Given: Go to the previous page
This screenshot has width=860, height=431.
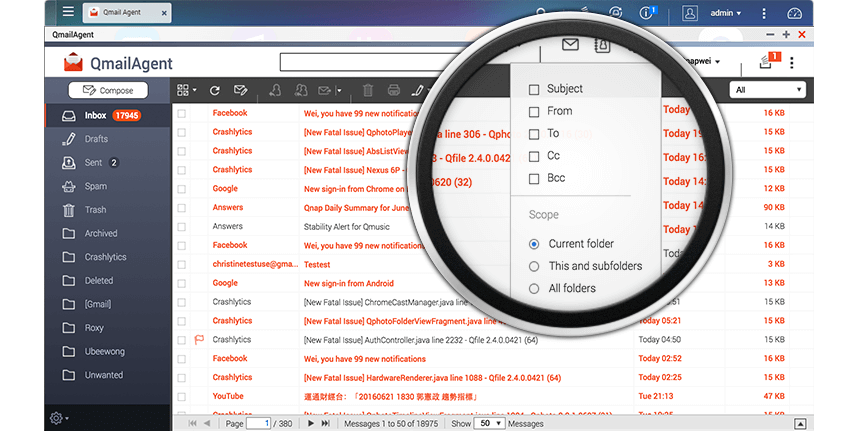Looking at the screenshot, I should pyautogui.click(x=207, y=423).
